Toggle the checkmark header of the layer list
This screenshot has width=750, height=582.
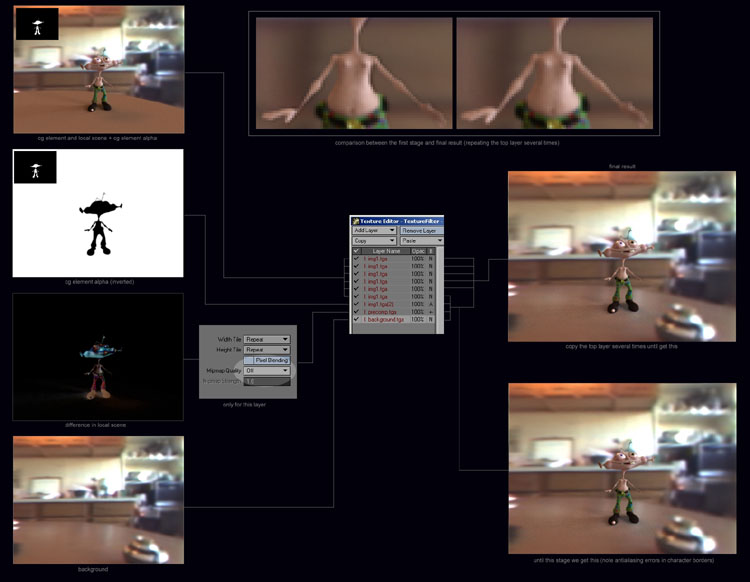tap(356, 251)
